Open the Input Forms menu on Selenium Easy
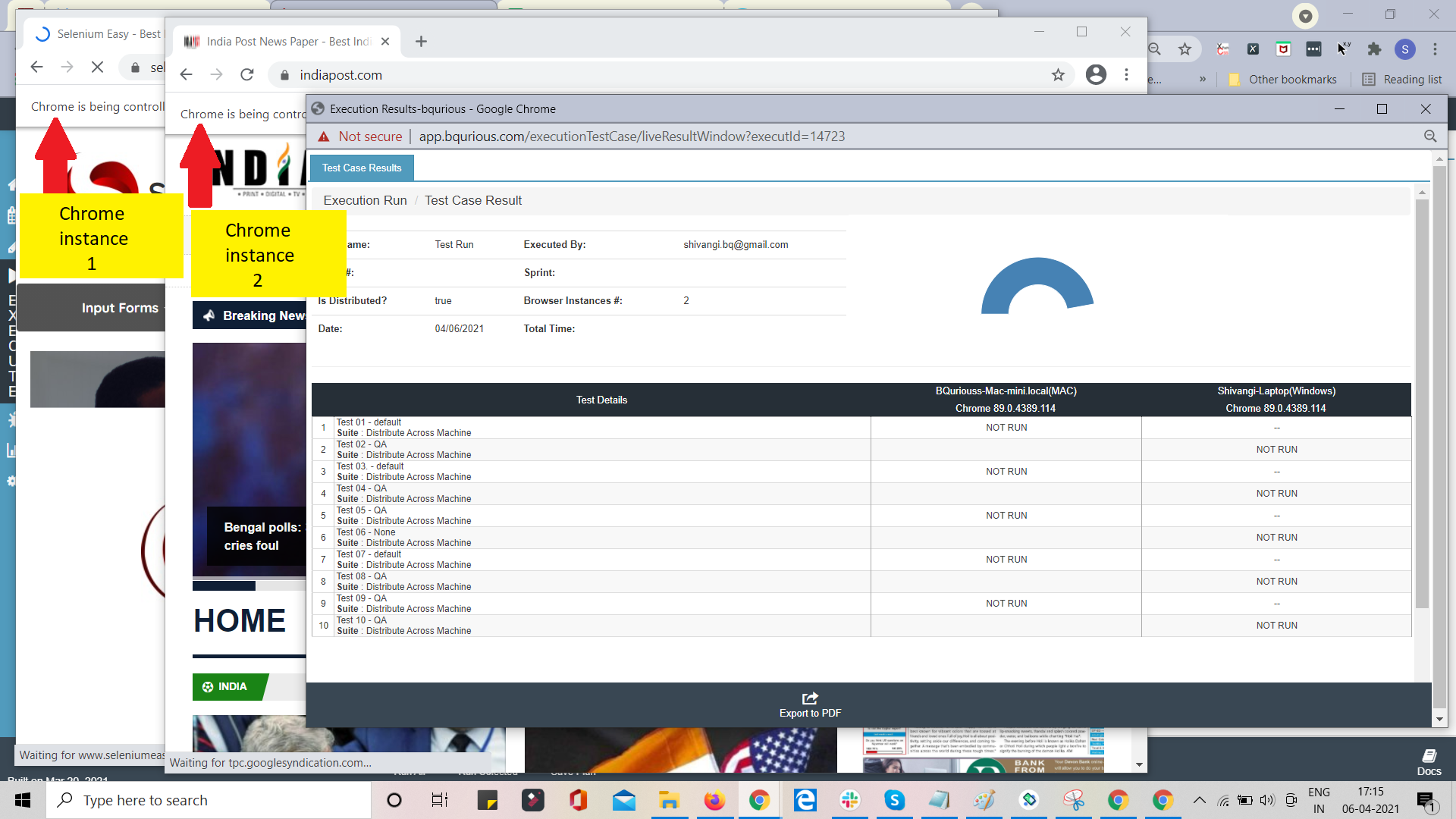The height and width of the screenshot is (819, 1456). (x=120, y=308)
